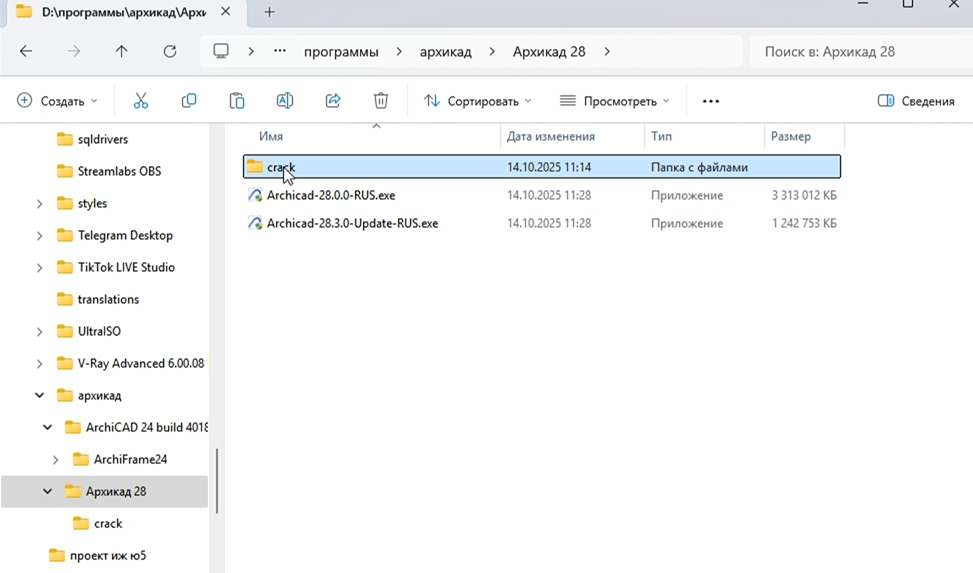The image size is (973, 573).
Task: Click the 14.10.2025 11:14 date cell
Action: point(549,167)
